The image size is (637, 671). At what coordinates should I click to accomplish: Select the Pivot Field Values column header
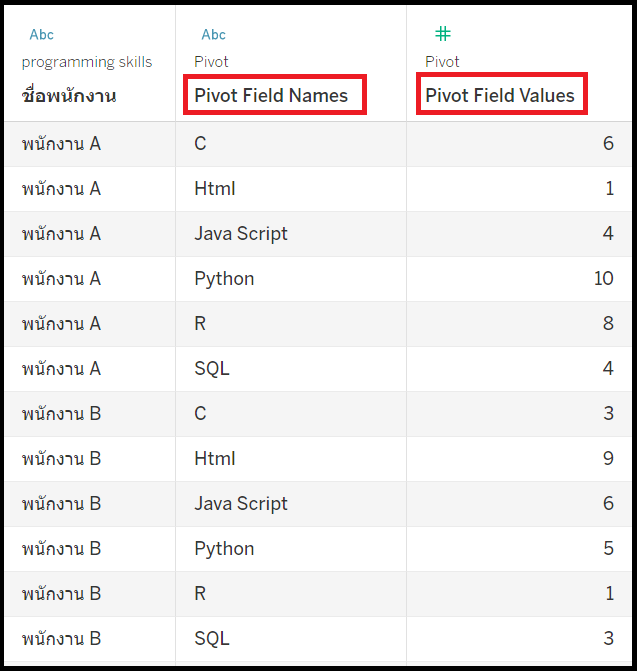(x=500, y=96)
